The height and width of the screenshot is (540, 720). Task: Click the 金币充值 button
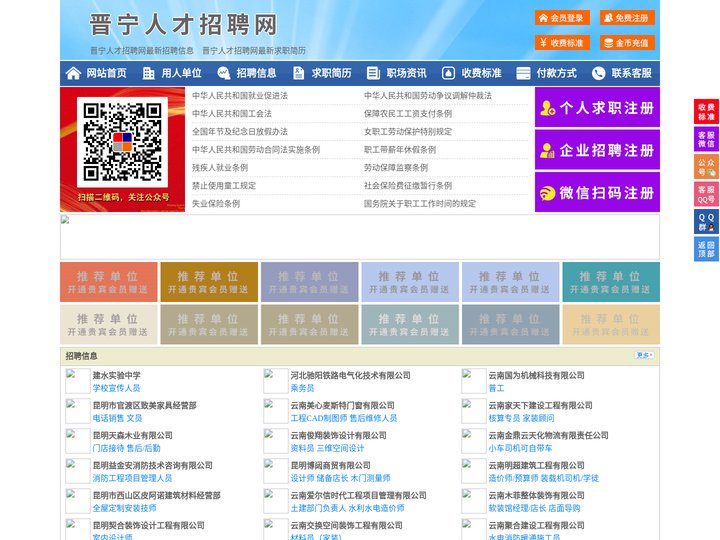(x=627, y=43)
